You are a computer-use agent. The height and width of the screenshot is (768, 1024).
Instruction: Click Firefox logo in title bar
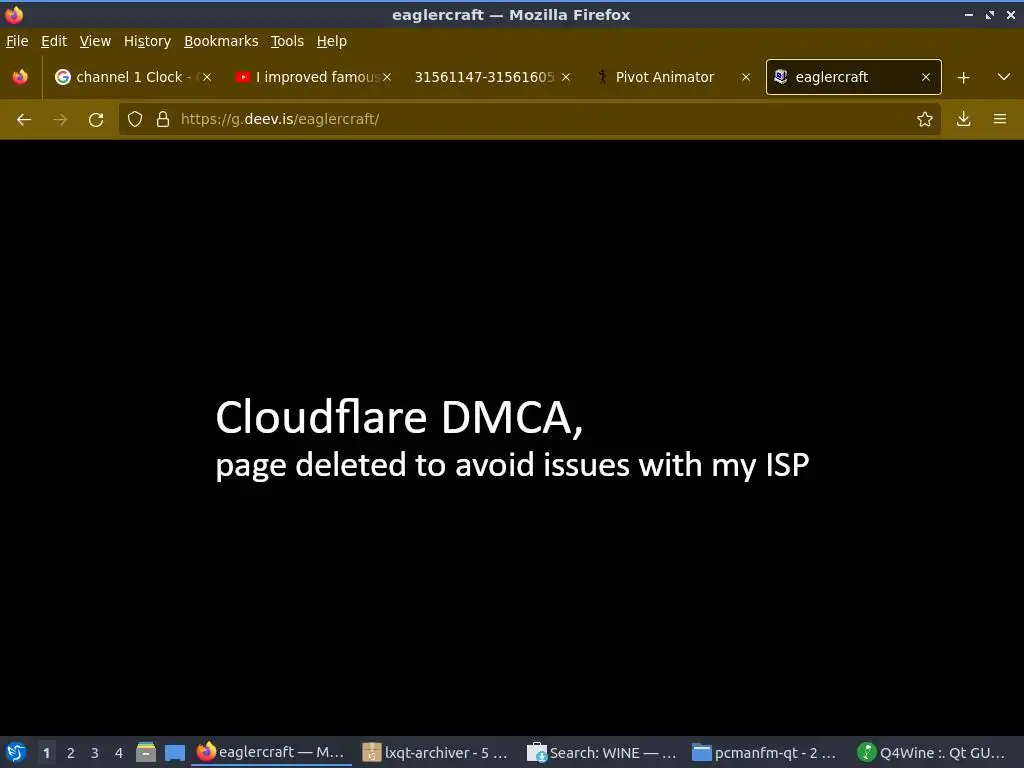click(x=14, y=14)
